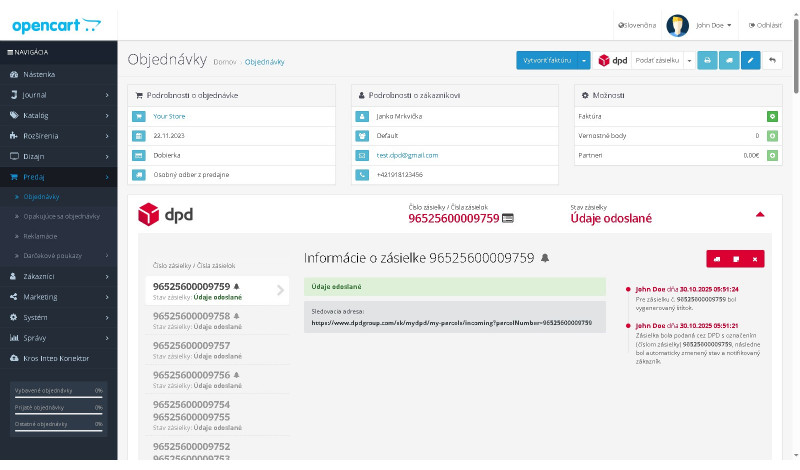
Task: Expand Journal menu in sidebar
Action: 59,95
